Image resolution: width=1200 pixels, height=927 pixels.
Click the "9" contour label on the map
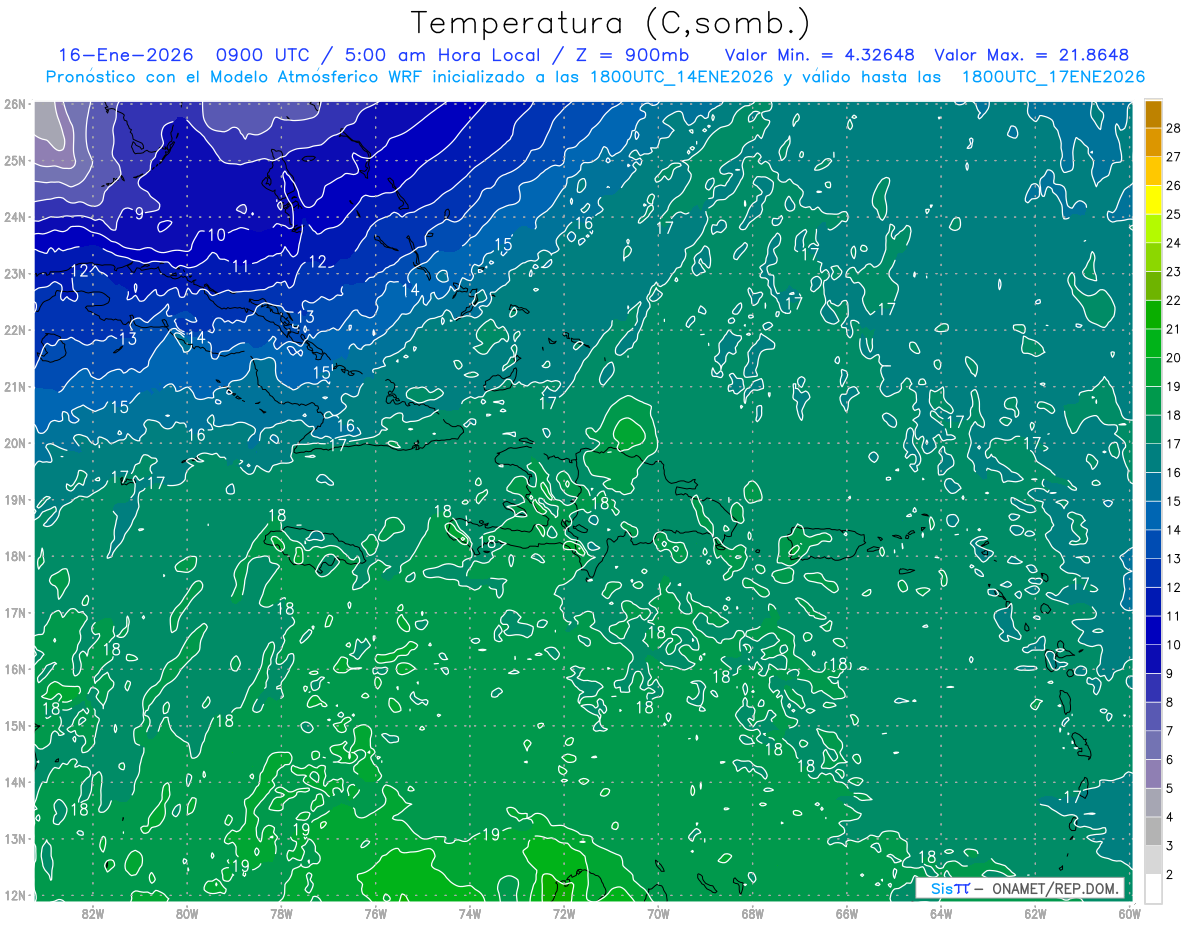139,213
